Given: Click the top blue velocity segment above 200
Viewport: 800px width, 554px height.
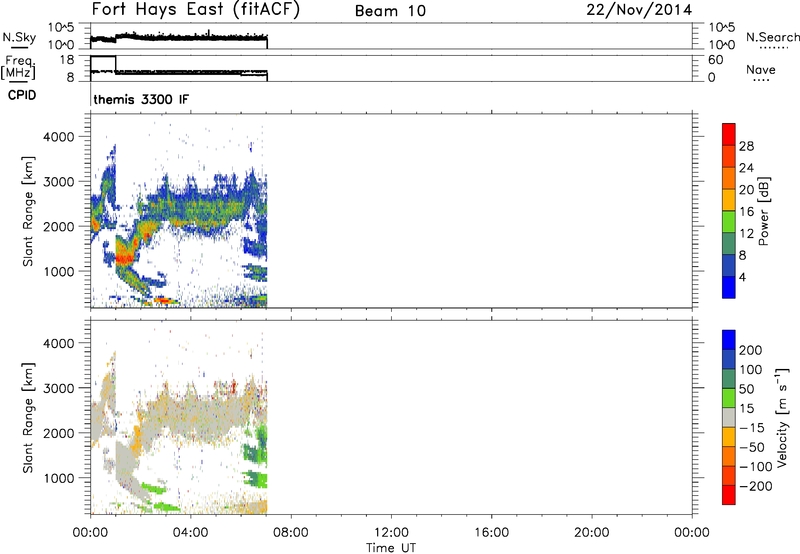Looking at the screenshot, I should tap(729, 340).
